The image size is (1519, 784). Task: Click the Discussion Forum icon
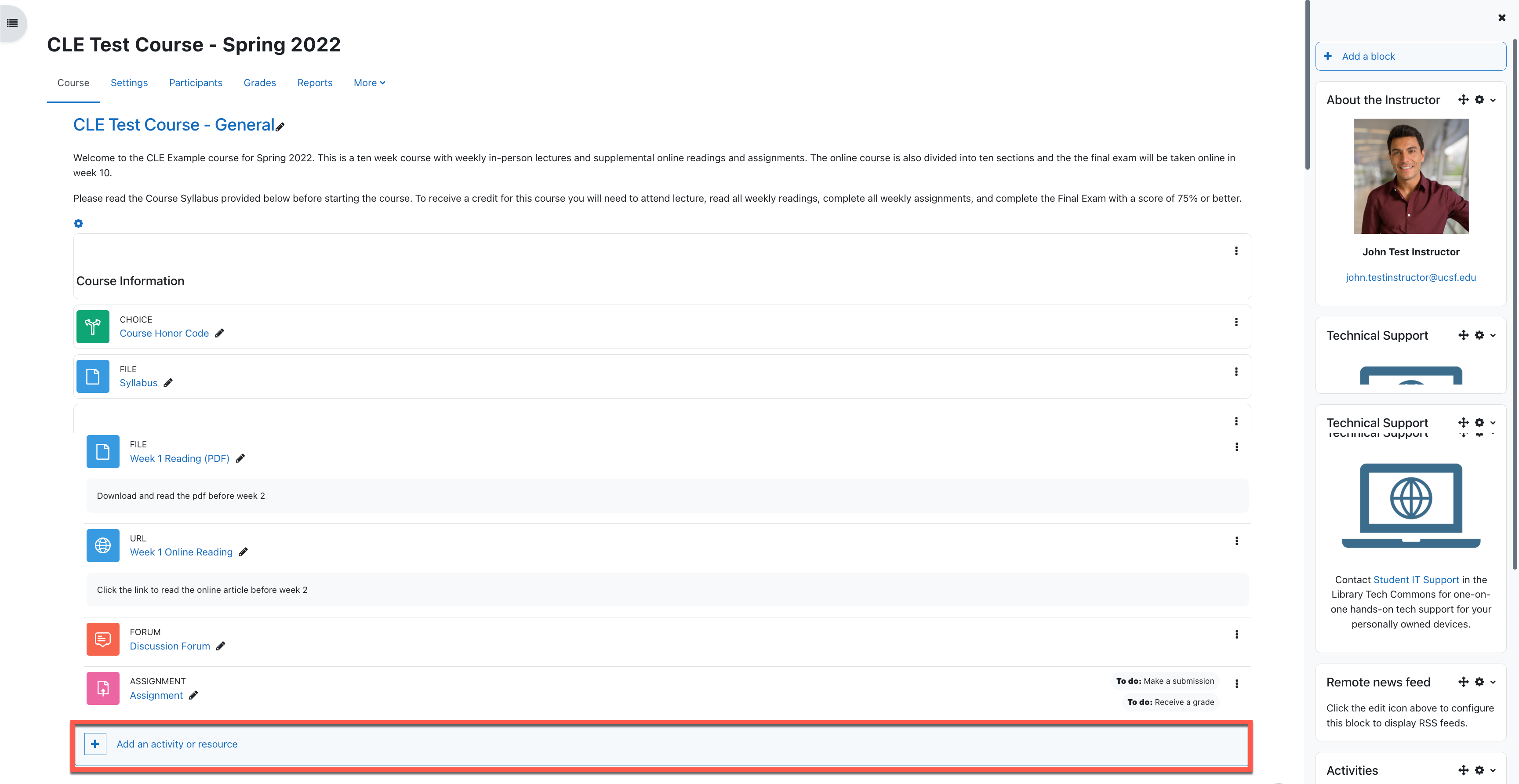pos(102,639)
